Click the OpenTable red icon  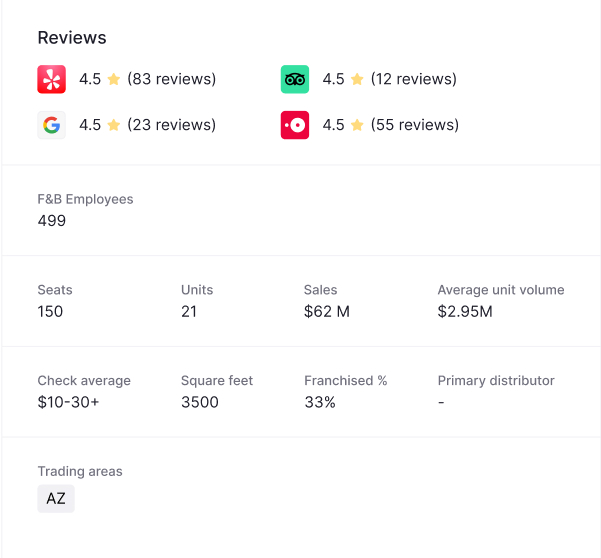click(295, 125)
